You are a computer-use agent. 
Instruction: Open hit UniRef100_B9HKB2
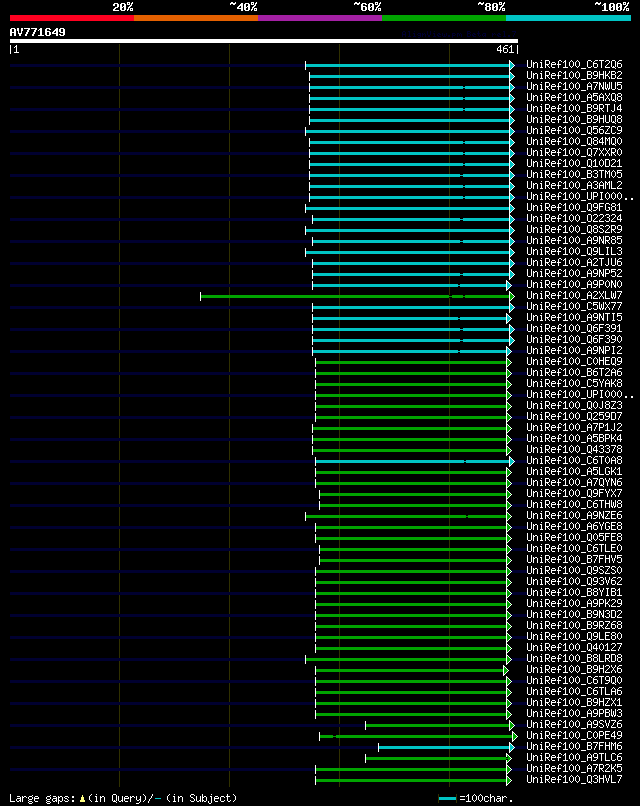pyautogui.click(x=574, y=76)
